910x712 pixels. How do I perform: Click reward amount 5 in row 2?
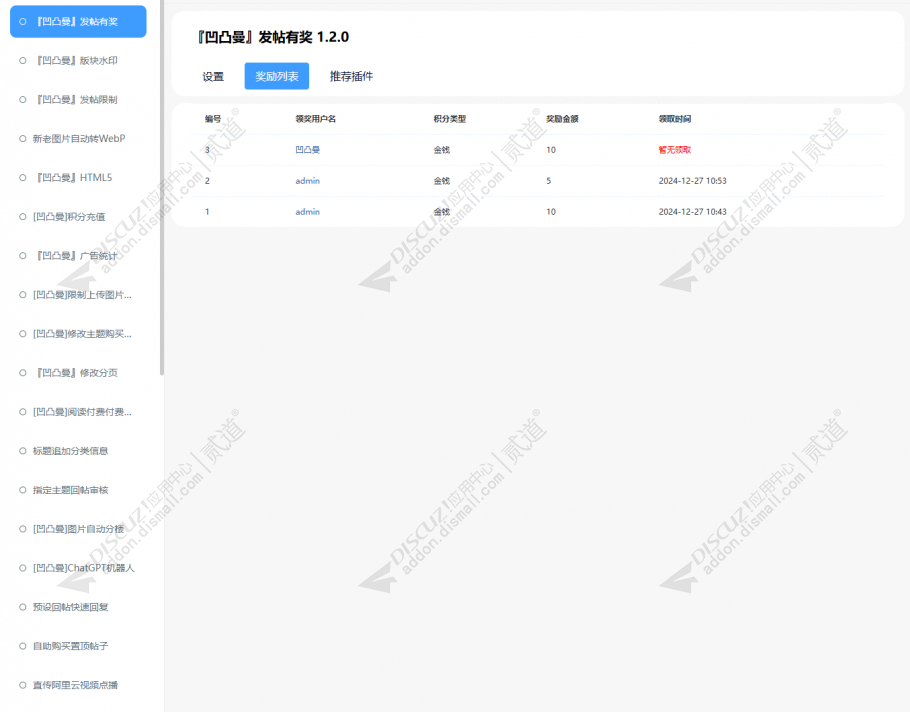(548, 180)
